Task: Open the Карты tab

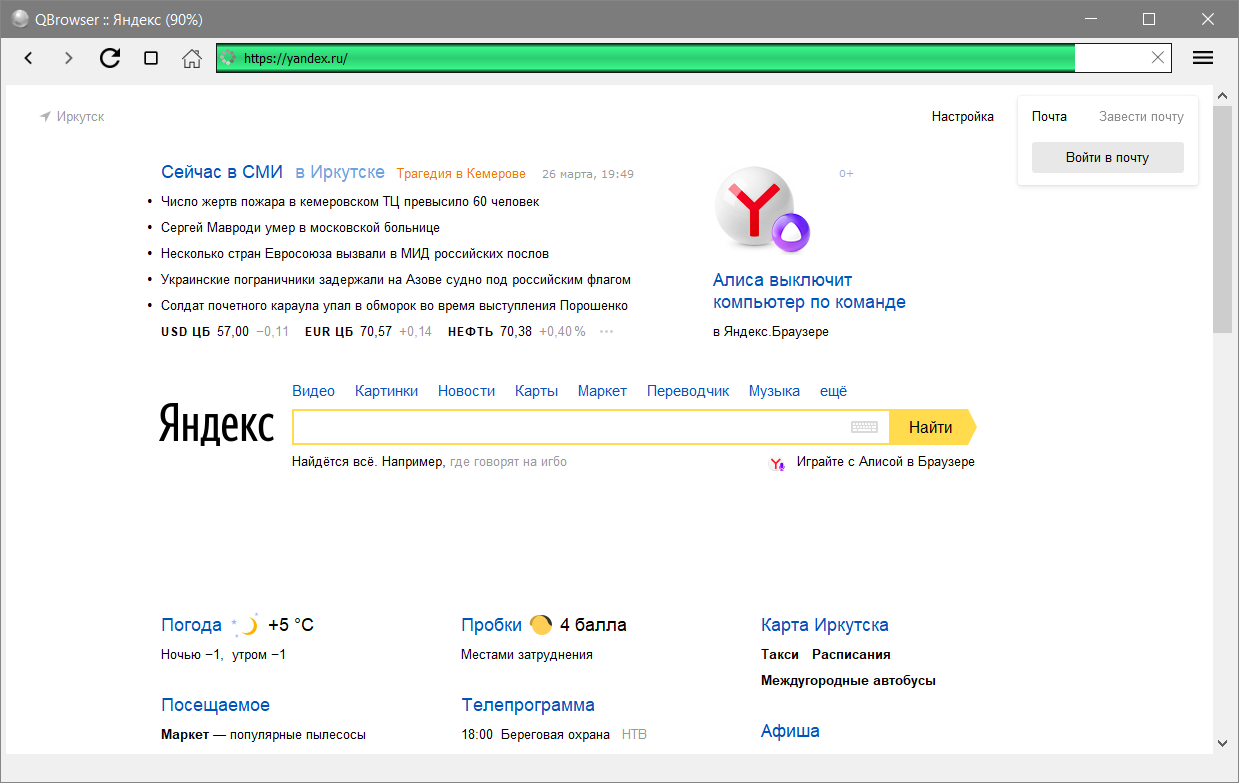Action: 536,391
